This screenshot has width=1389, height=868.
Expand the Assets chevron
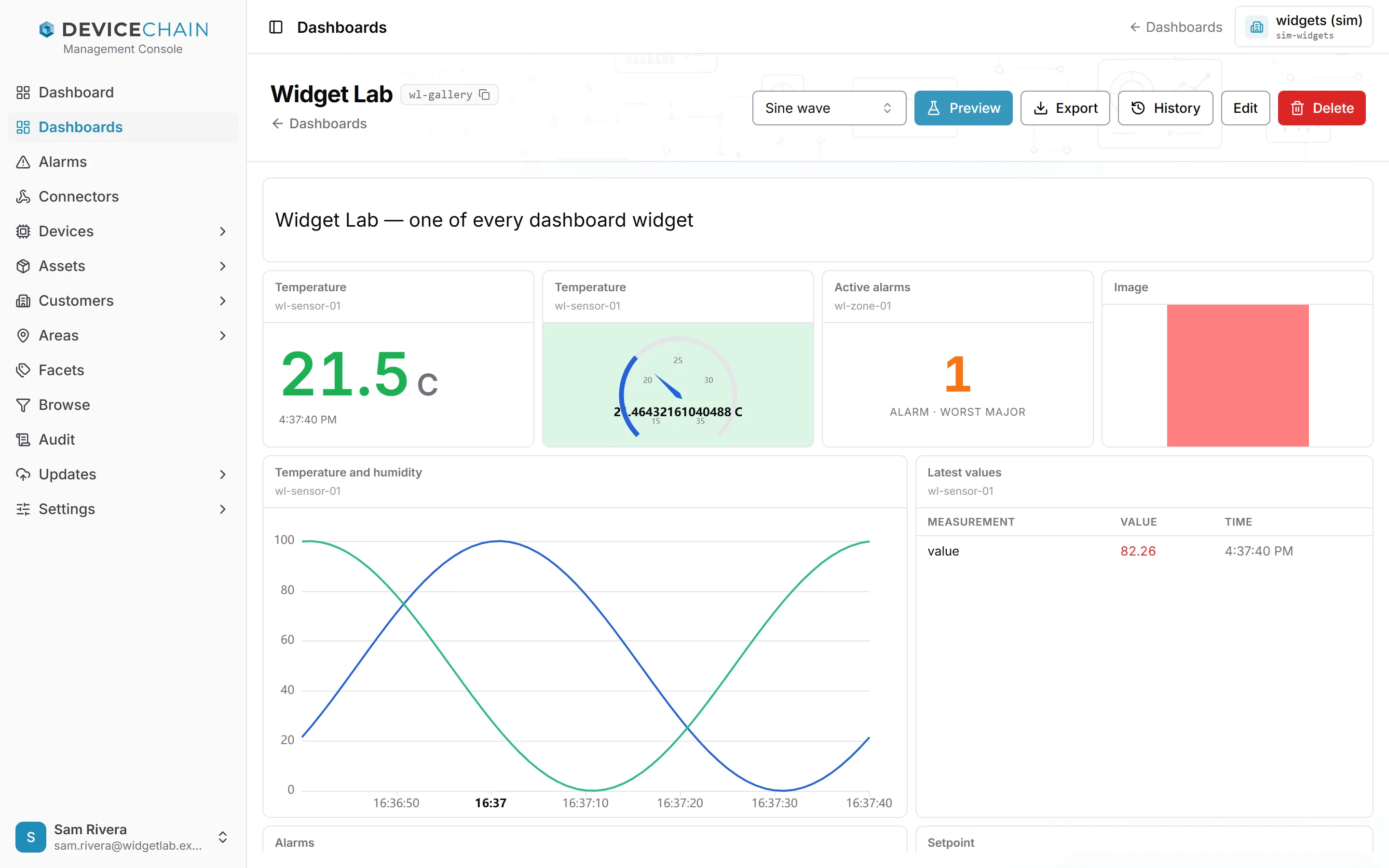(x=223, y=266)
